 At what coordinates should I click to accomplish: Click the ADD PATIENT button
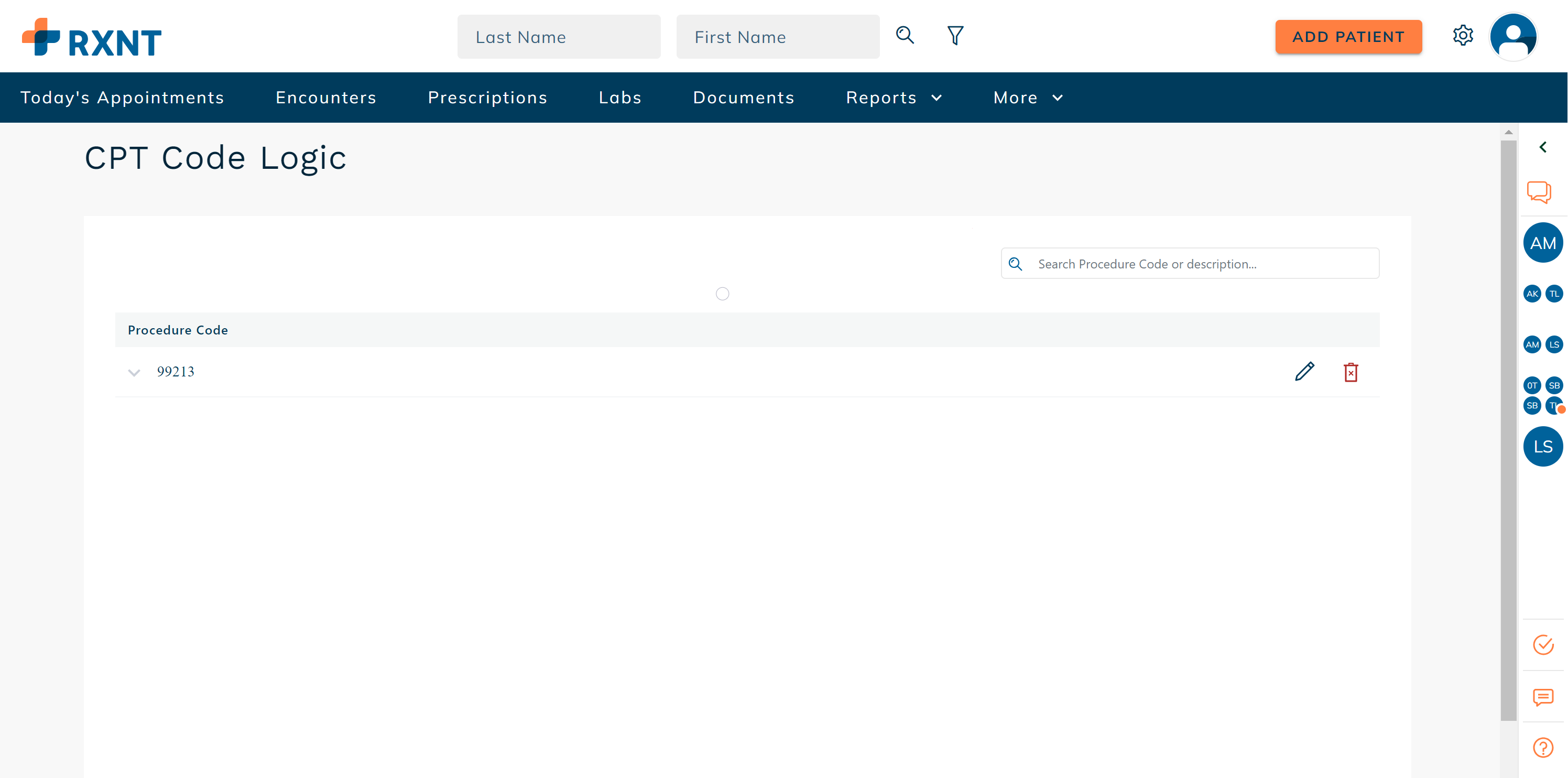(x=1348, y=37)
